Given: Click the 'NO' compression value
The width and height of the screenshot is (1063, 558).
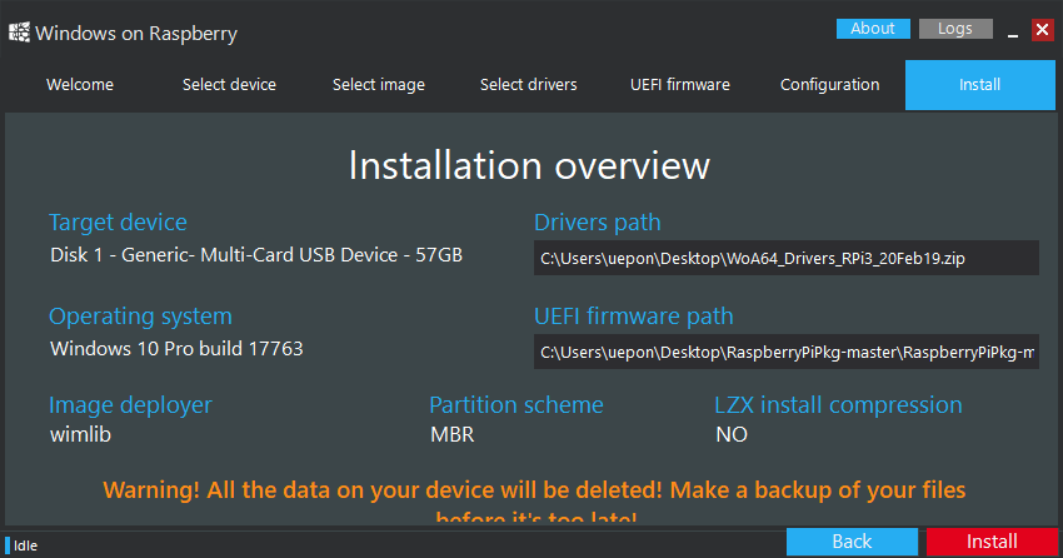Looking at the screenshot, I should click(x=731, y=435).
